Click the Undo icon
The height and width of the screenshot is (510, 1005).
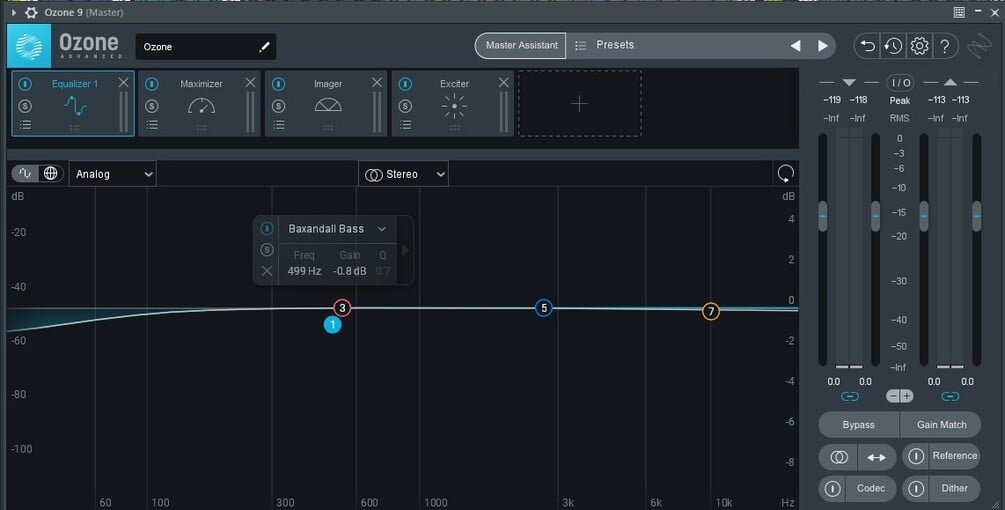click(867, 45)
